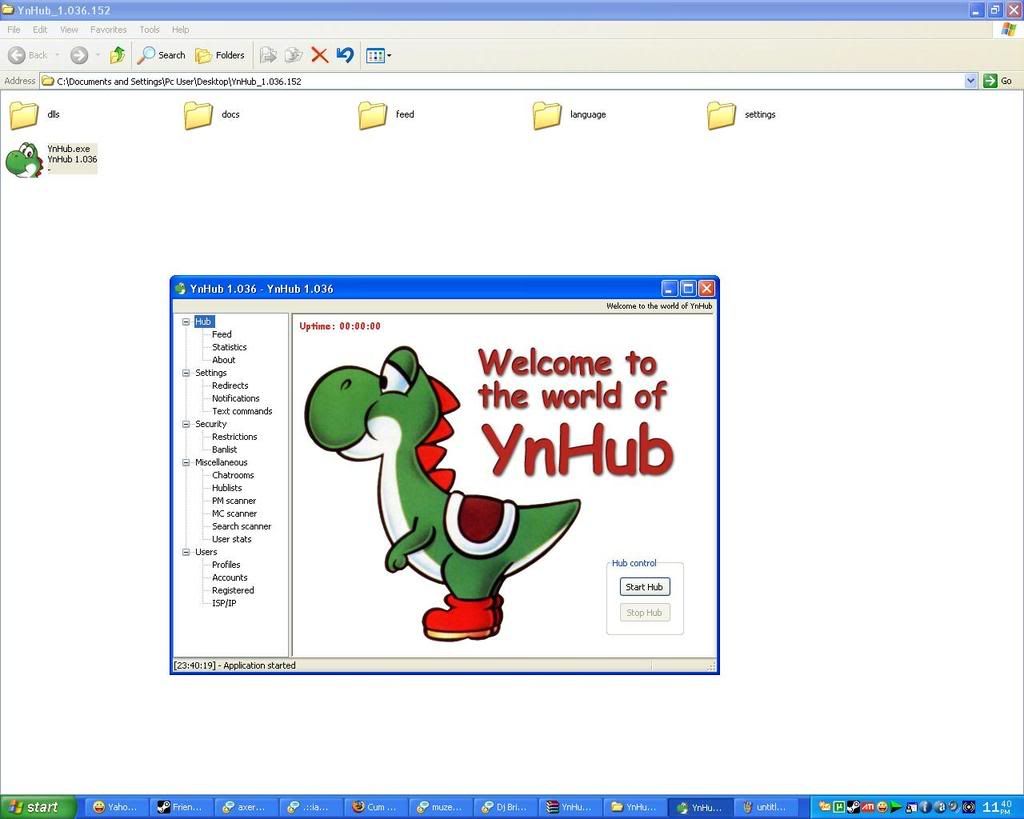Select Search scanner in the tree
Image resolution: width=1024 pixels, height=819 pixels.
(x=242, y=526)
